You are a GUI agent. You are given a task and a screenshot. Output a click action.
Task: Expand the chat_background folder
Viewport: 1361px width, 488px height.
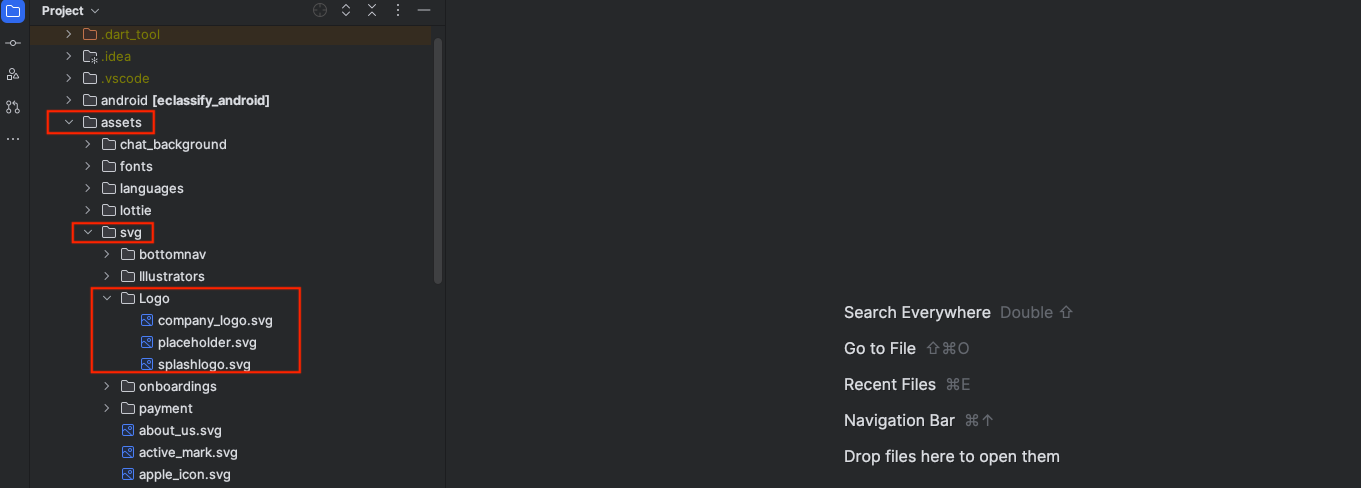click(88, 144)
